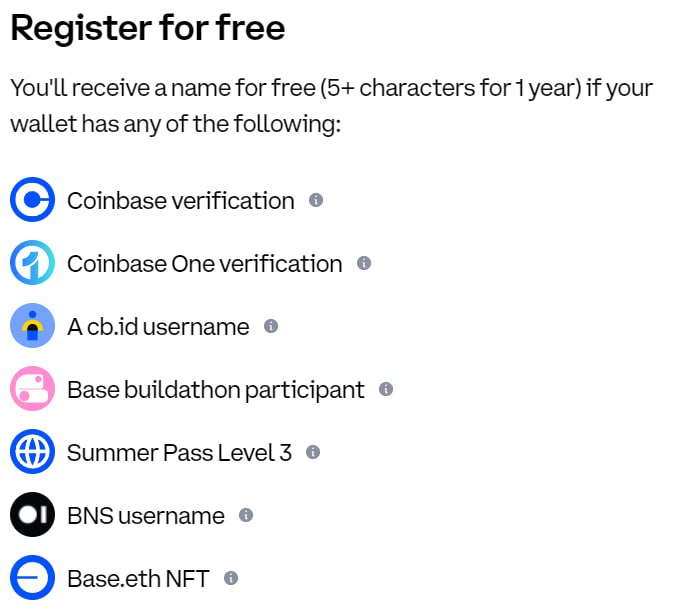The width and height of the screenshot is (675, 616).
Task: Click the cb.id username avatar icon
Action: (x=32, y=325)
